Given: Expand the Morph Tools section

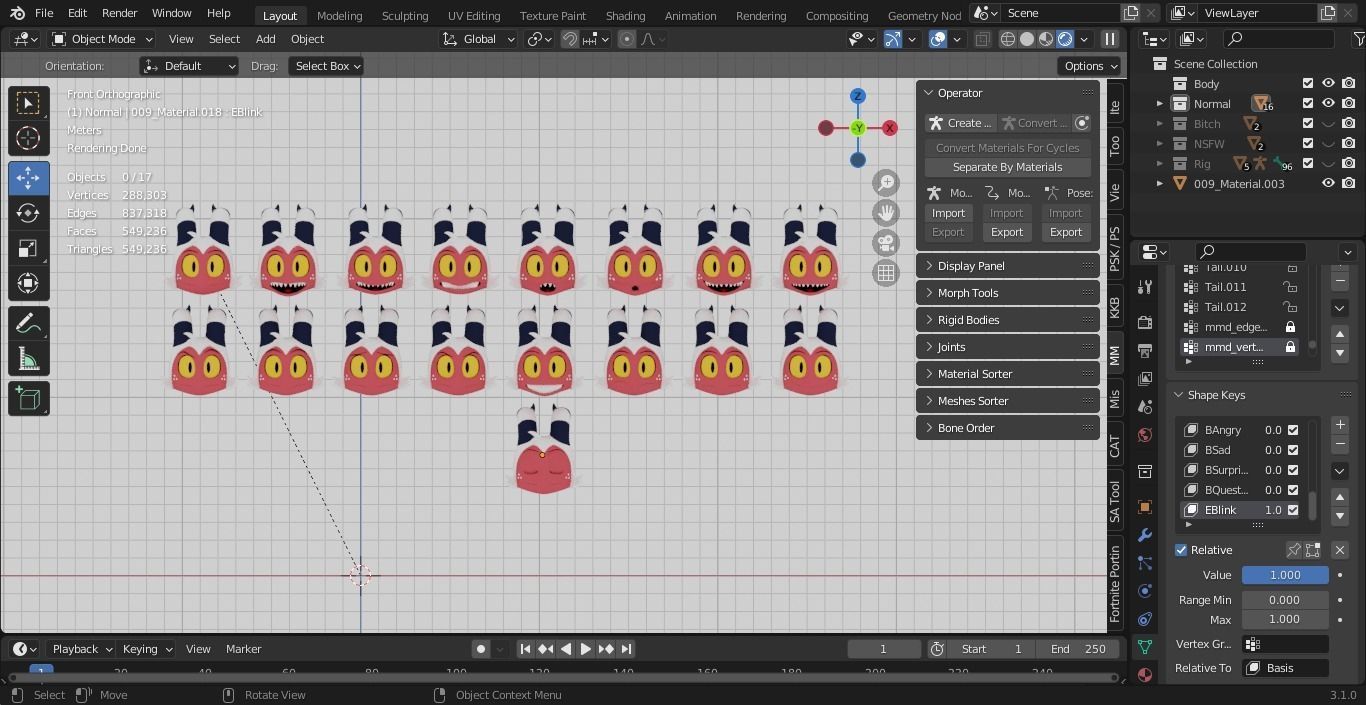Looking at the screenshot, I should click(1008, 293).
